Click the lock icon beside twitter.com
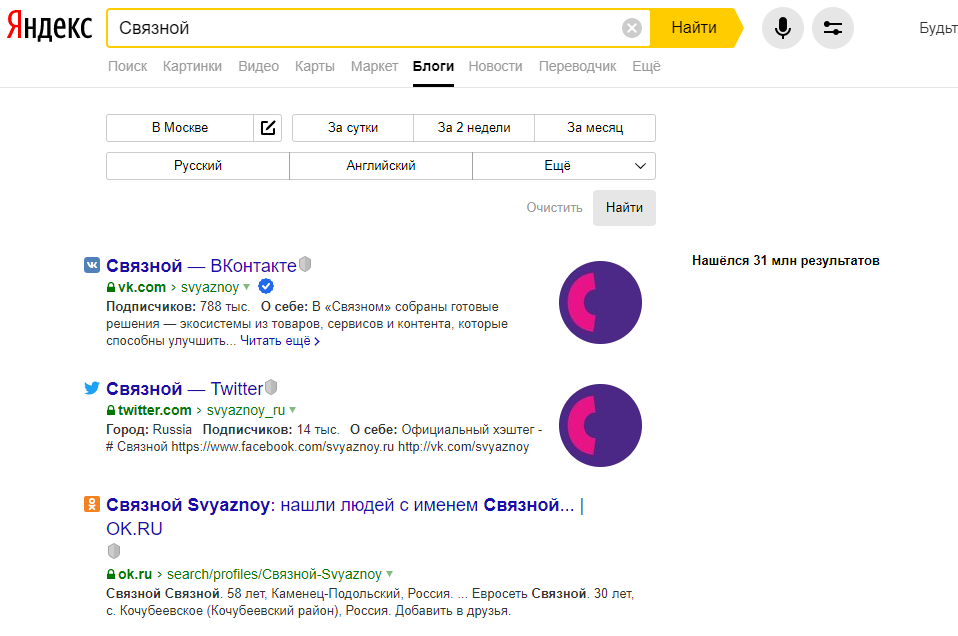958x636 pixels. [x=111, y=410]
